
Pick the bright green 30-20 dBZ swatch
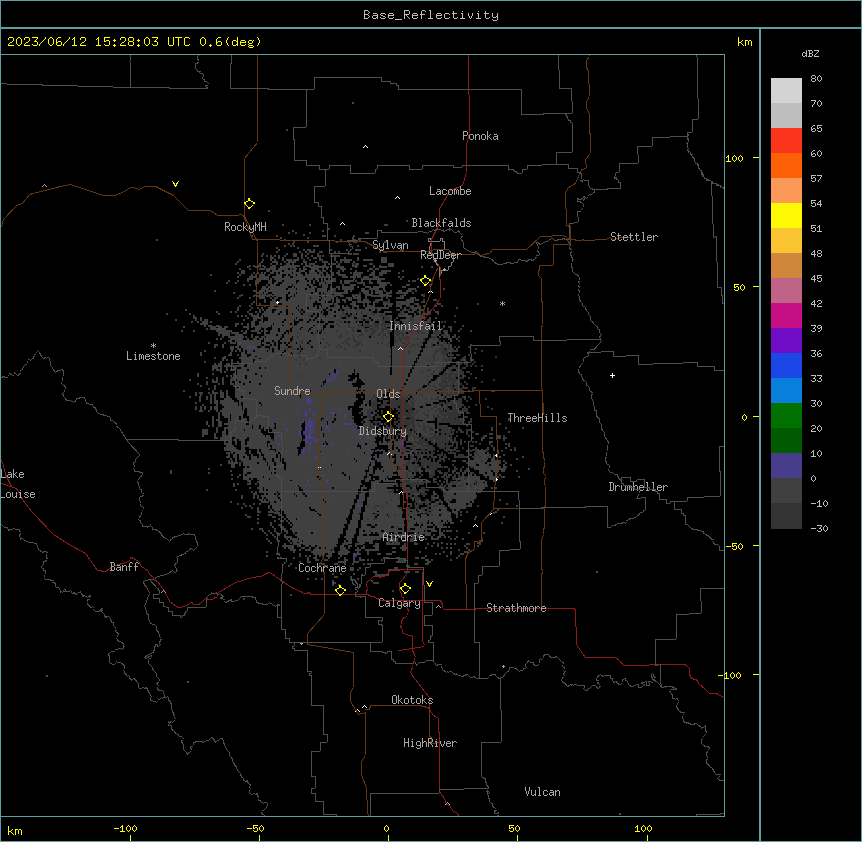pos(786,416)
